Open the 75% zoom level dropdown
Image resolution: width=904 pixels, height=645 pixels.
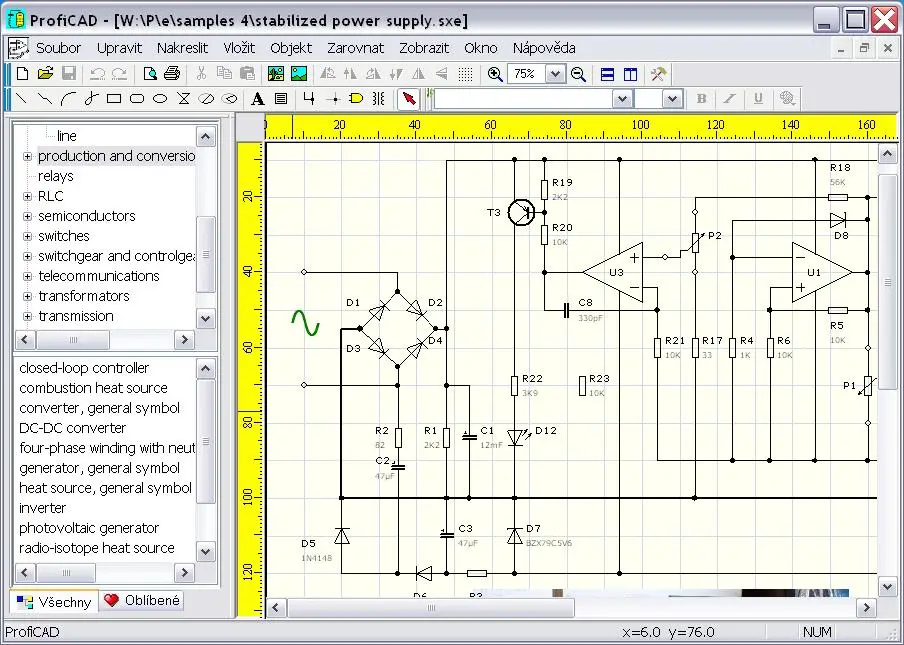coord(555,74)
